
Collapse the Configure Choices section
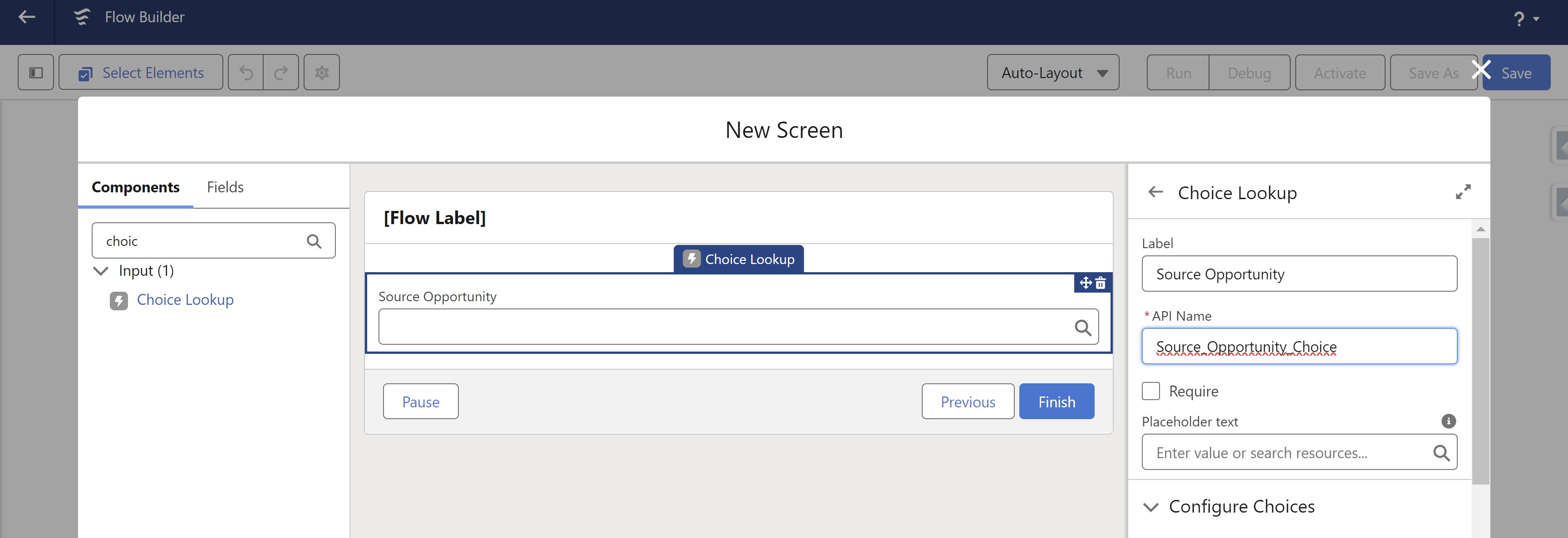(x=1151, y=506)
